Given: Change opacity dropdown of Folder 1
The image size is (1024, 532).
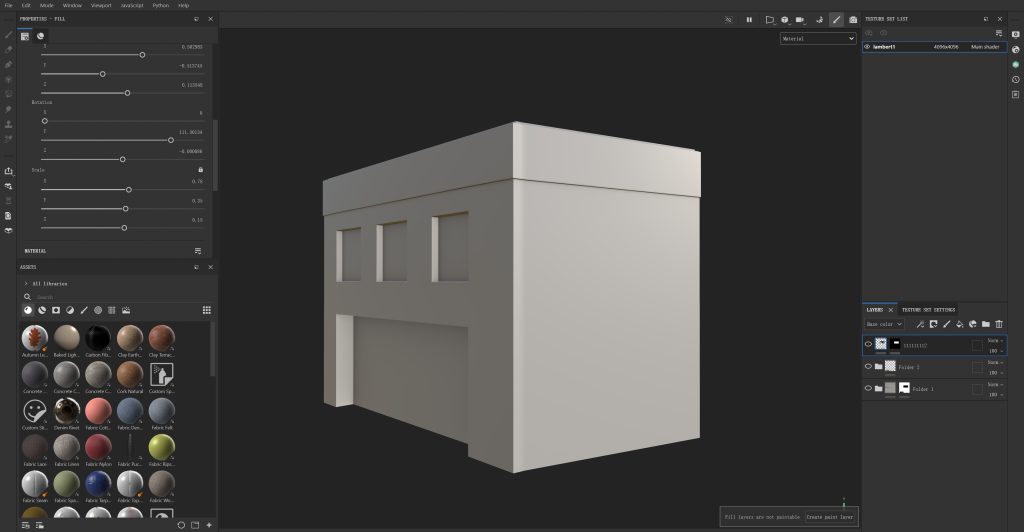Looking at the screenshot, I should coord(995,394).
